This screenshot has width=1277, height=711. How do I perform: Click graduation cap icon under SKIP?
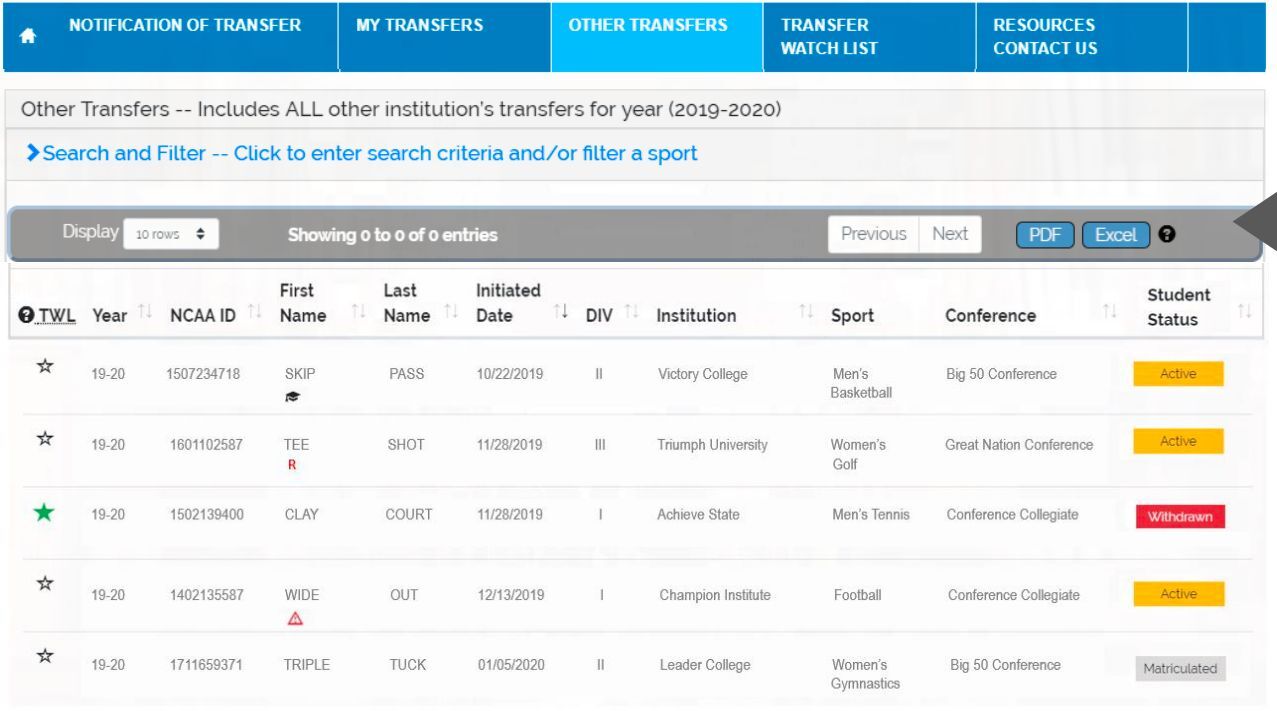coord(293,396)
